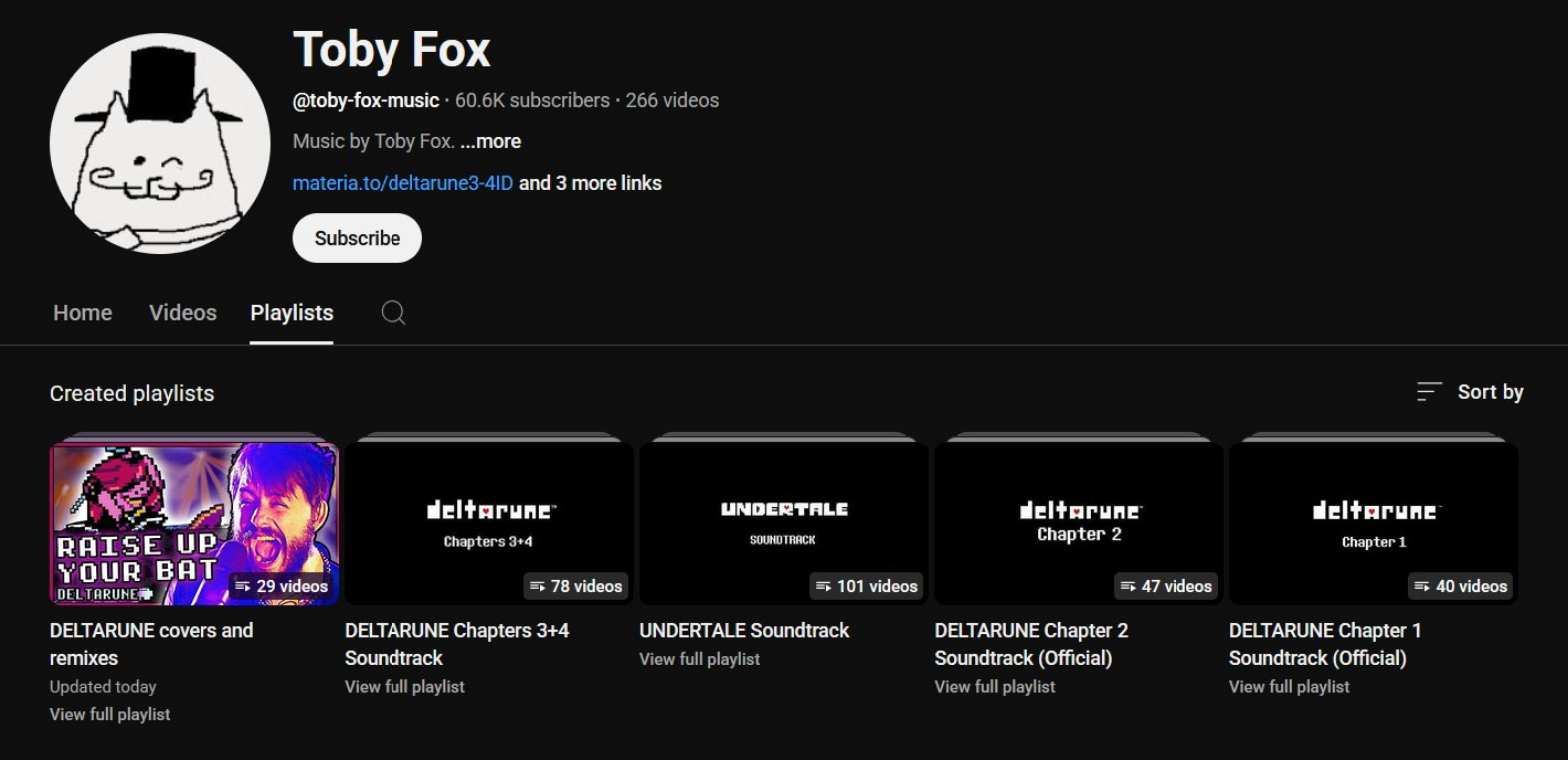Image resolution: width=1568 pixels, height=760 pixels.
Task: Click the 'Updated today' label
Action: [x=103, y=687]
